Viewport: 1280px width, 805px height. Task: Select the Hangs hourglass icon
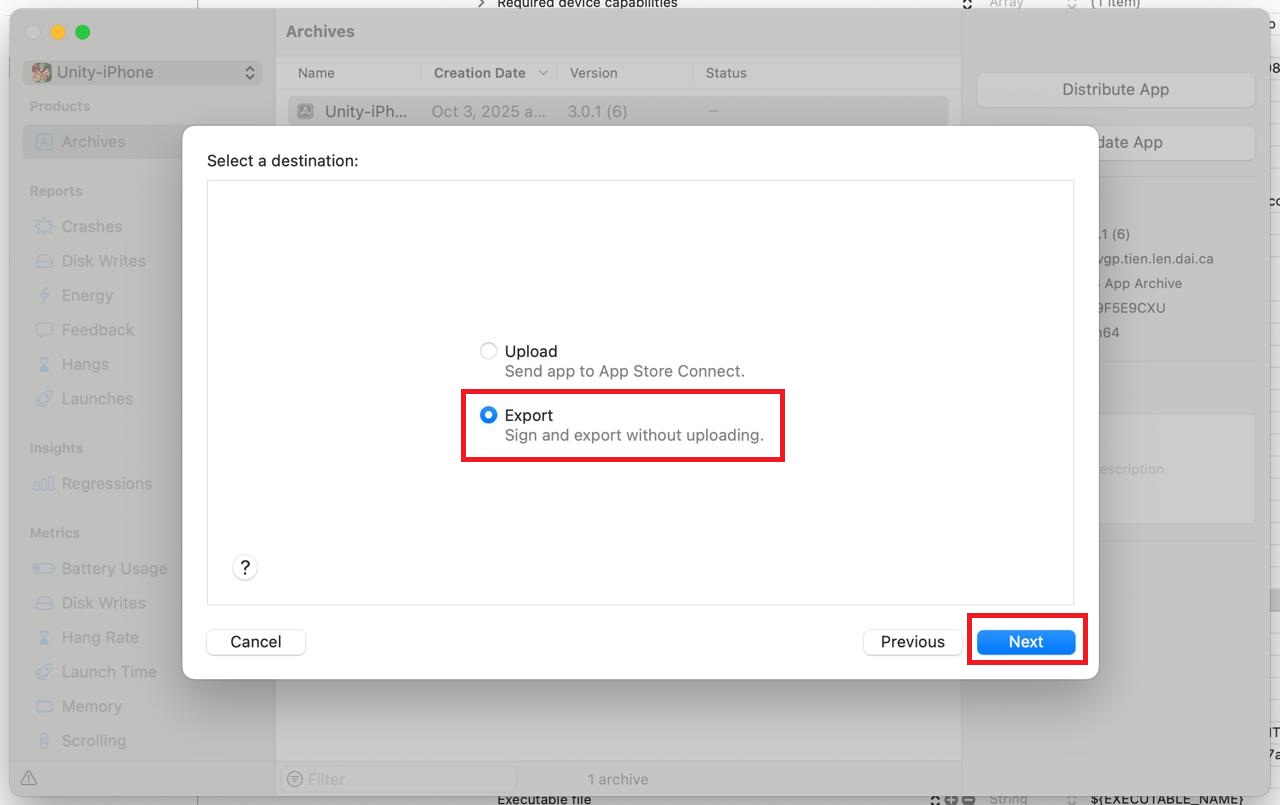[44, 365]
